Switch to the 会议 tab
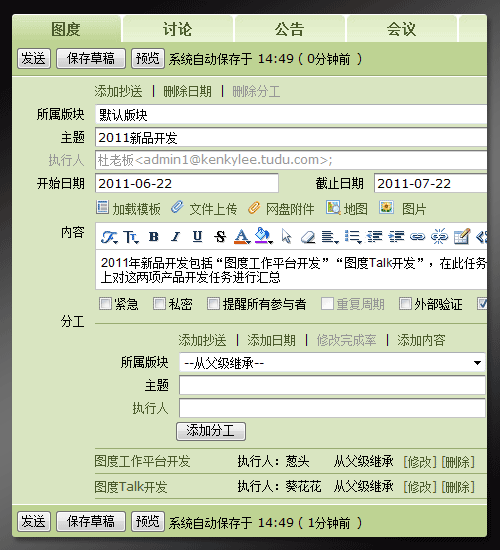Viewport: 500px width, 550px height. pos(401,29)
